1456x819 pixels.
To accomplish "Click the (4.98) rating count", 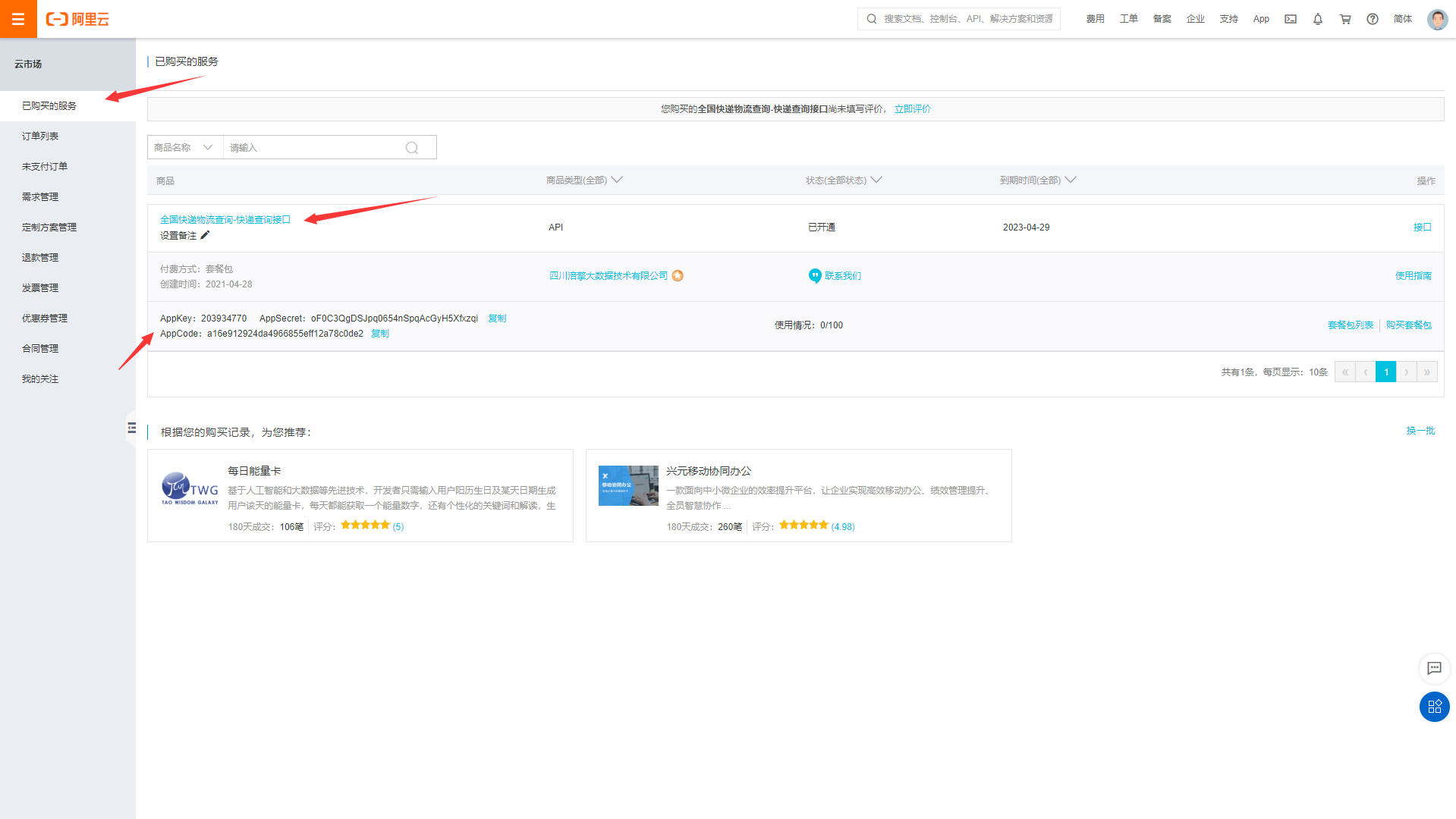I will pyautogui.click(x=843, y=527).
